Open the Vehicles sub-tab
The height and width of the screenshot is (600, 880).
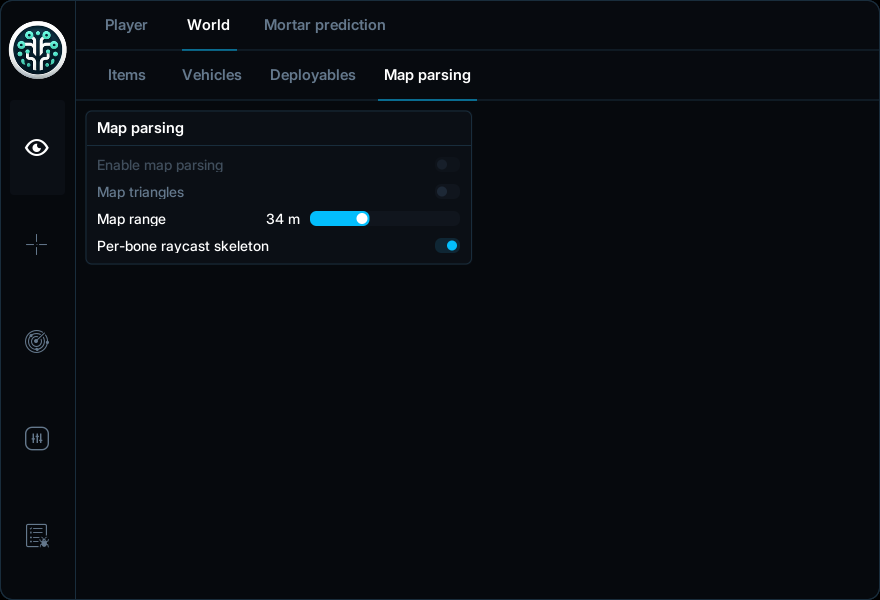click(212, 75)
